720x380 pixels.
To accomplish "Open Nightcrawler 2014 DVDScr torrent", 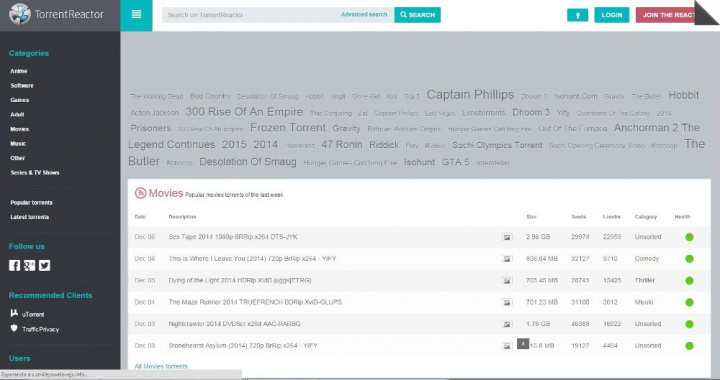I will tap(234, 324).
